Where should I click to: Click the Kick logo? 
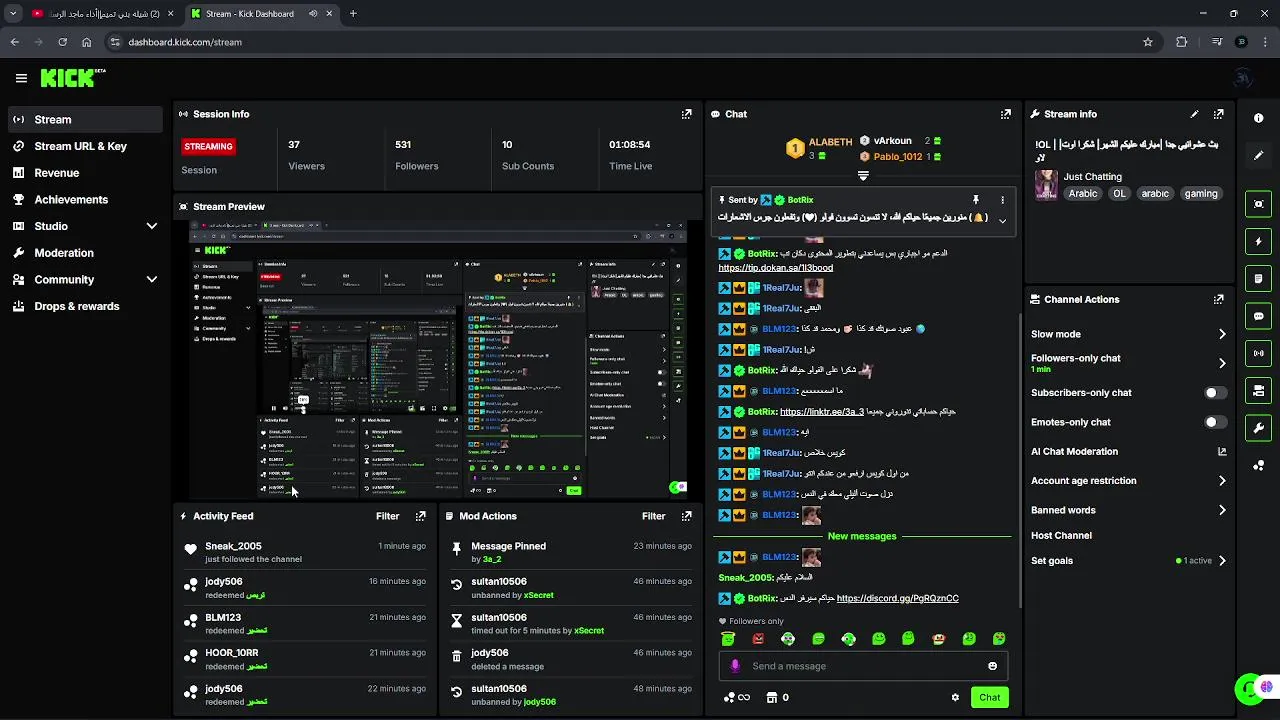[x=72, y=78]
